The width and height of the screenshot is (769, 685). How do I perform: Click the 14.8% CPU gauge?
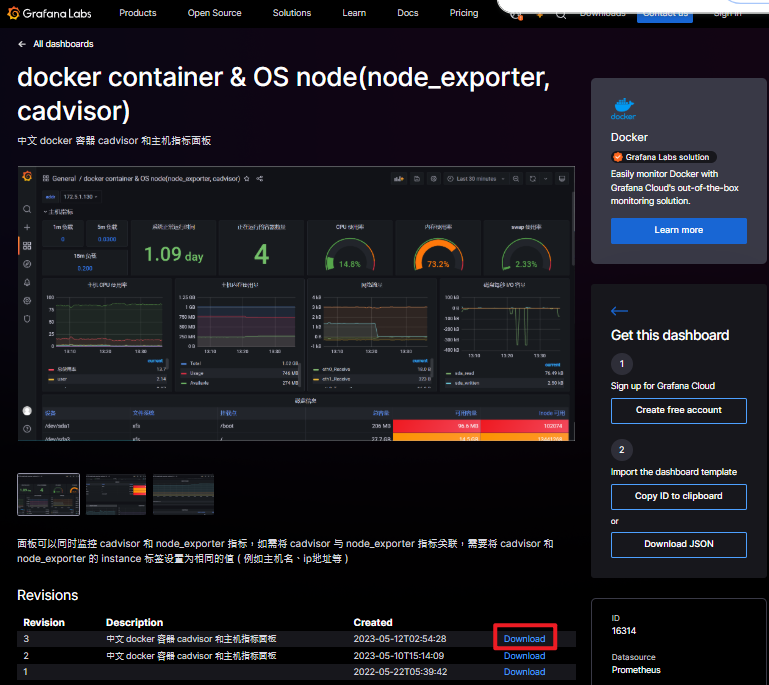tap(350, 255)
